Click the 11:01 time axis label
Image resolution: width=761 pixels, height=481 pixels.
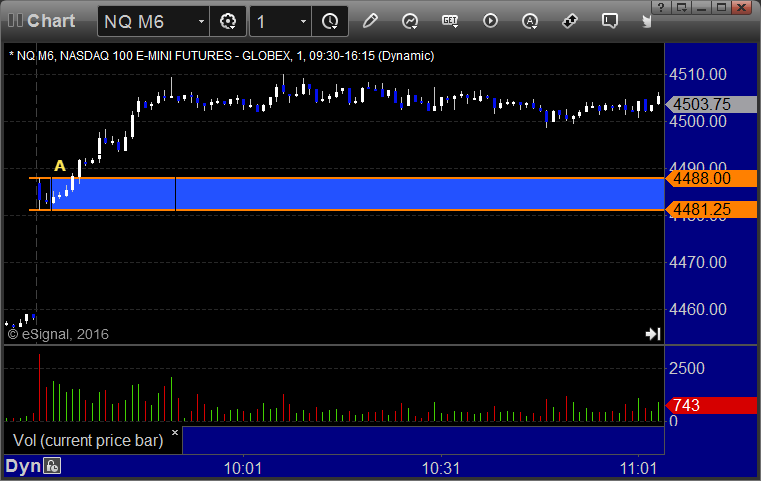(638, 468)
